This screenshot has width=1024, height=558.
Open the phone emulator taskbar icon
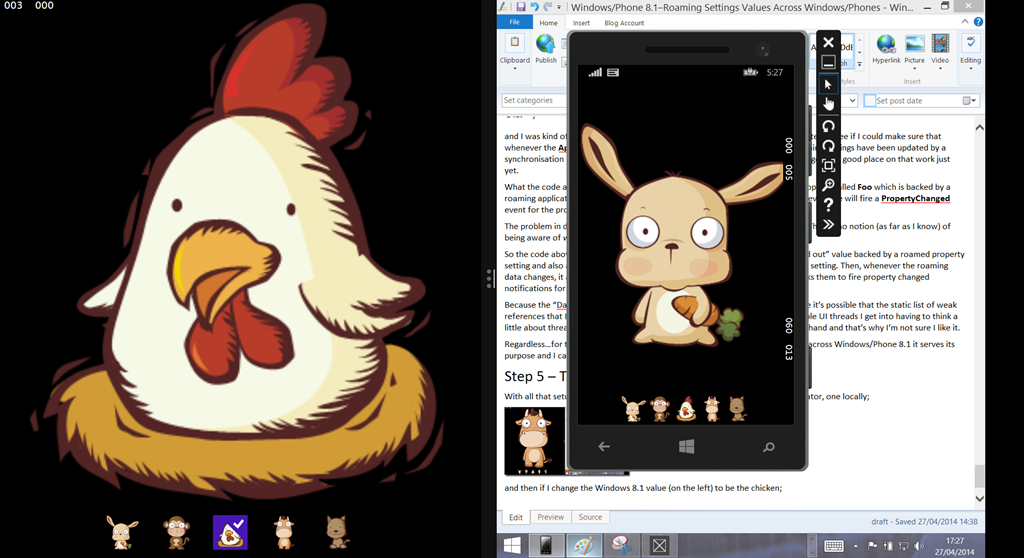point(546,545)
